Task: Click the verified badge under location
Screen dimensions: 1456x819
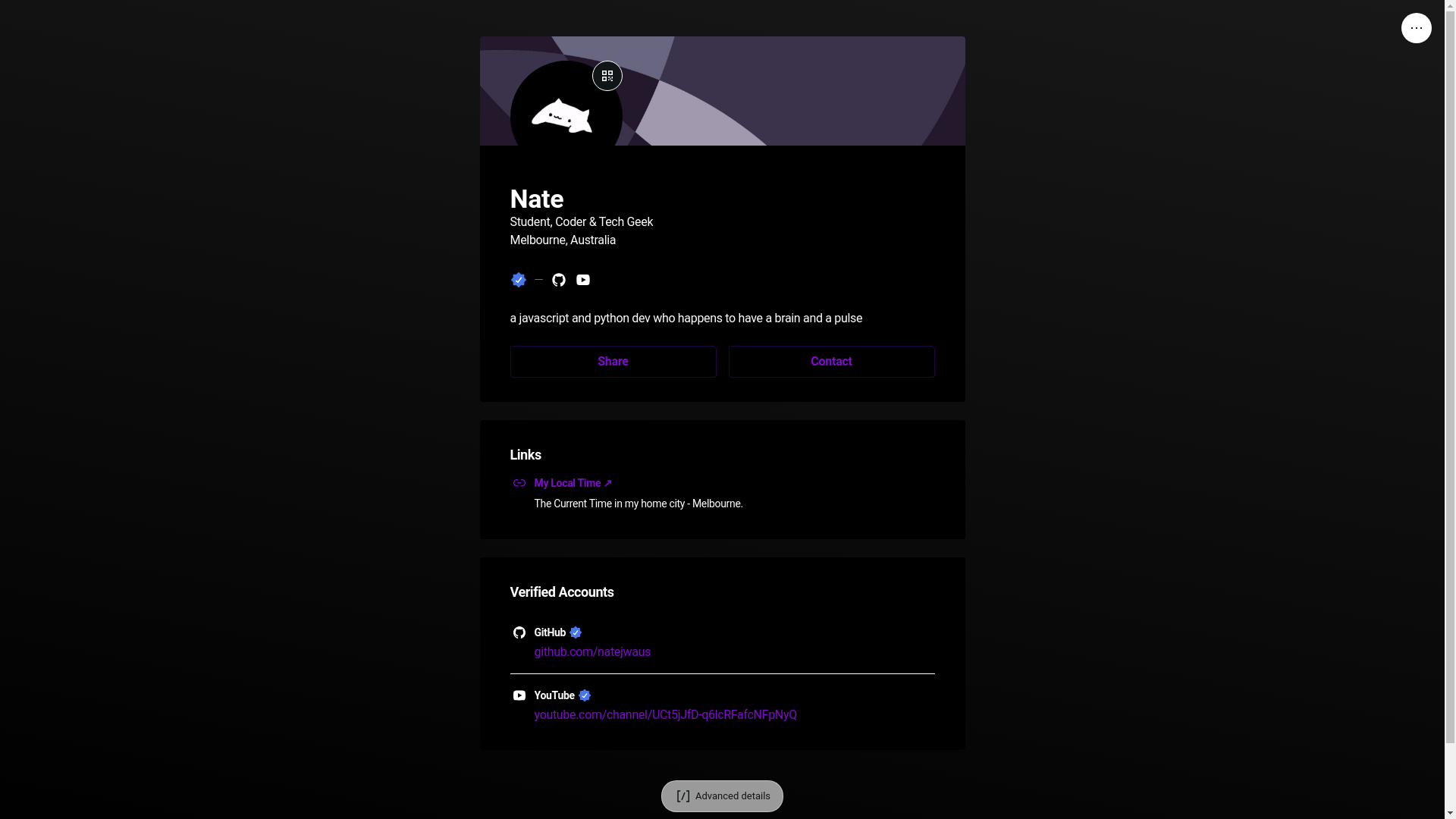Action: [519, 280]
